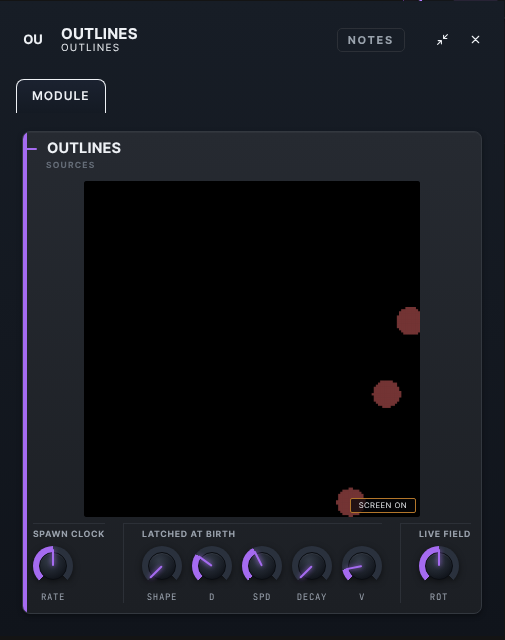This screenshot has width=505, height=640.
Task: Toggle the SCREEN ON button
Action: tap(383, 505)
